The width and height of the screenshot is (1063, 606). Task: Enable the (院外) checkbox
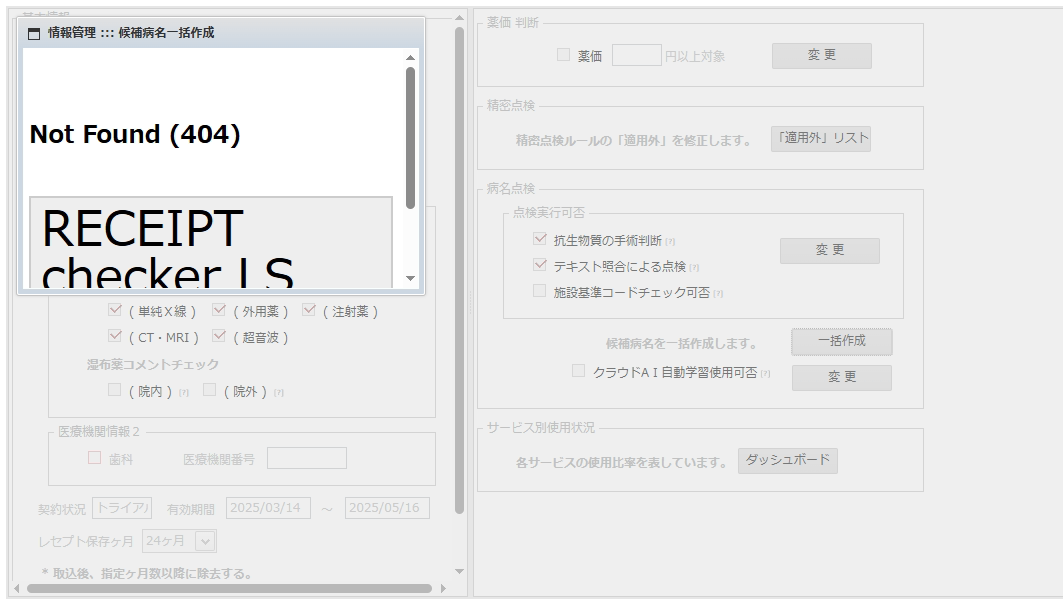coord(209,390)
